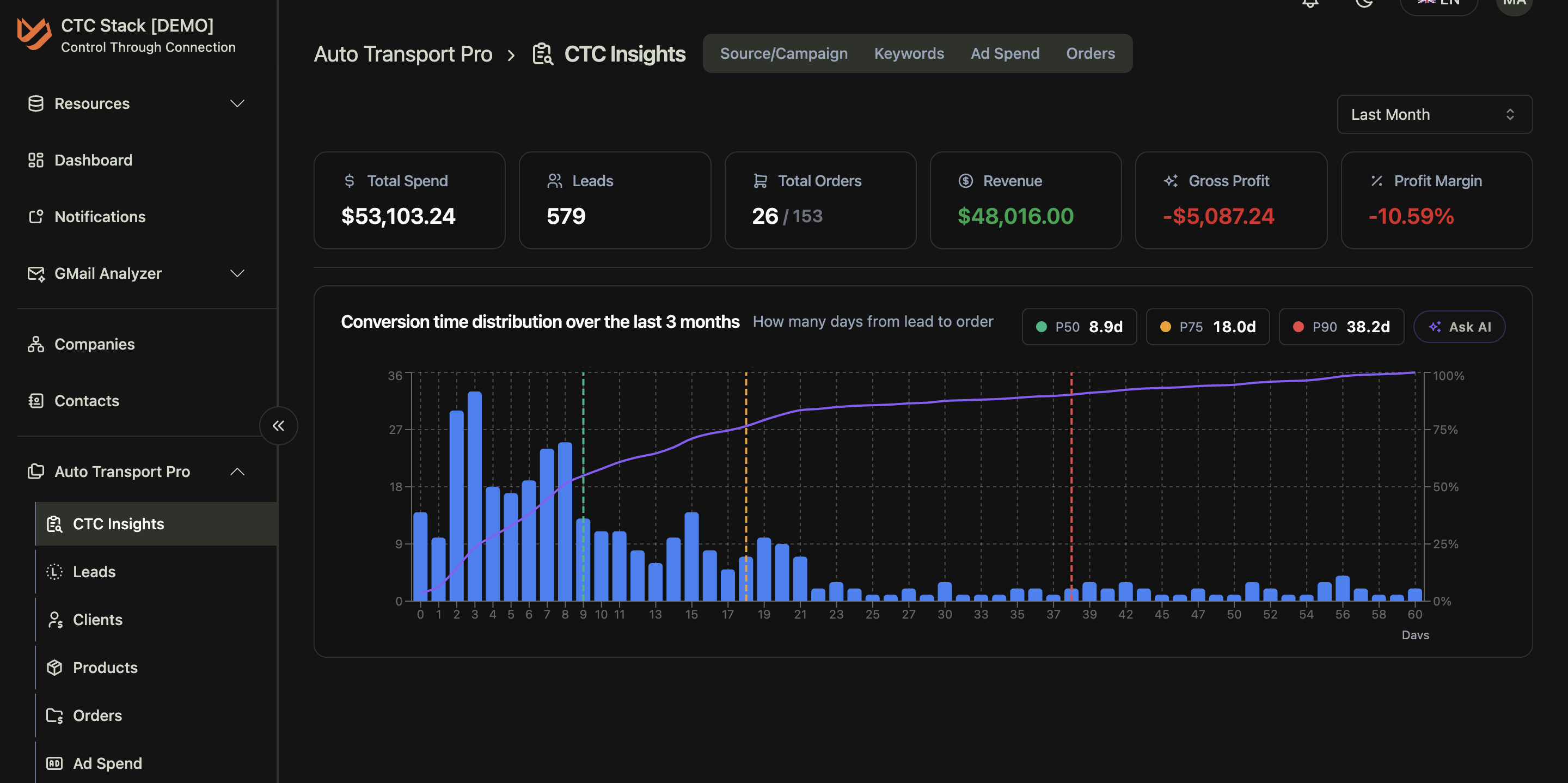The image size is (1568, 783).
Task: Open the EN language selector
Action: click(1438, 4)
